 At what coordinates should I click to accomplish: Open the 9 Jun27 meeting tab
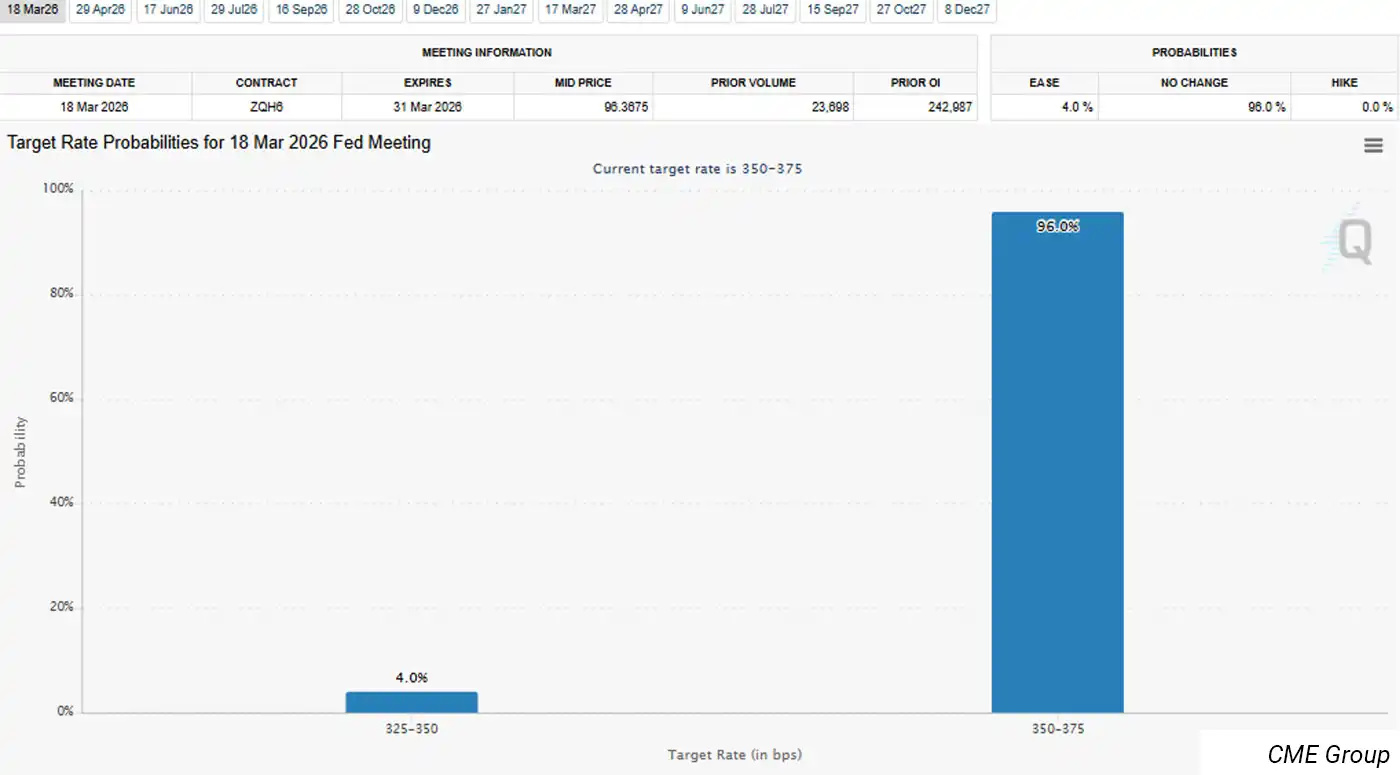click(x=702, y=10)
